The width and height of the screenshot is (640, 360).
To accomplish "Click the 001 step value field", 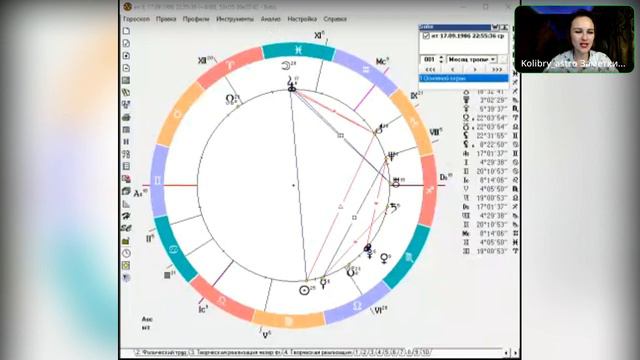I will point(429,60).
